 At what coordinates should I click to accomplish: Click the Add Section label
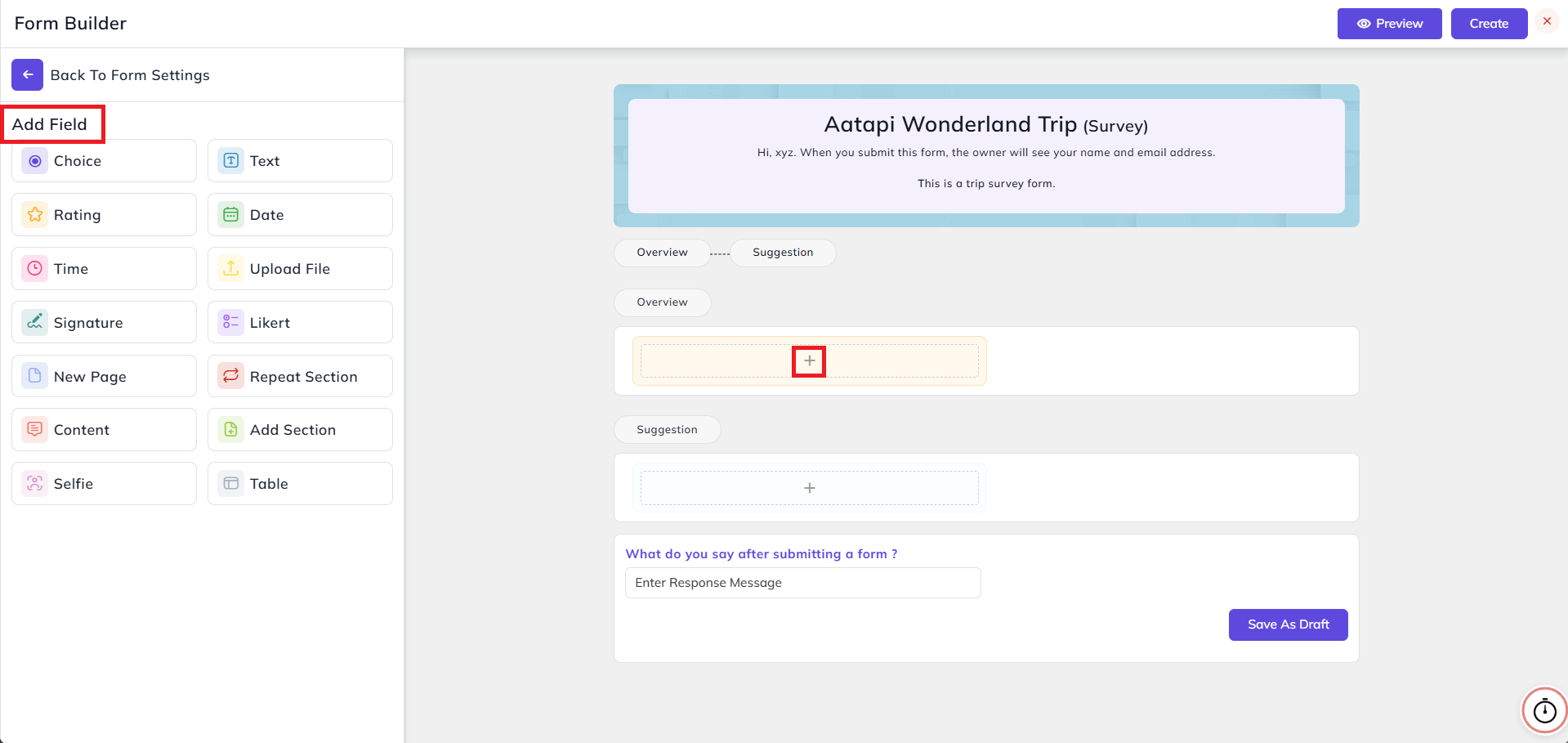click(293, 430)
